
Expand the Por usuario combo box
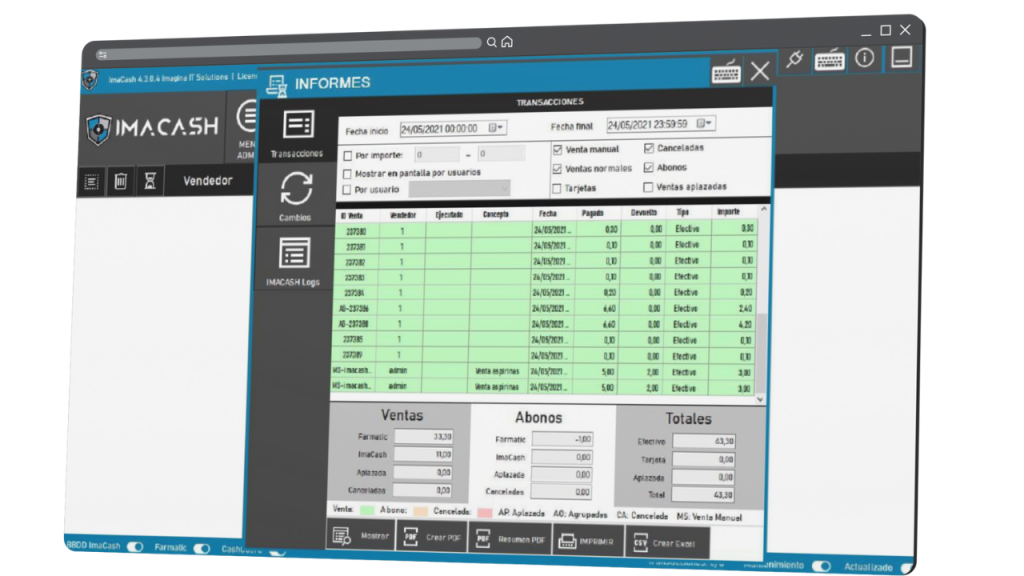coord(503,188)
